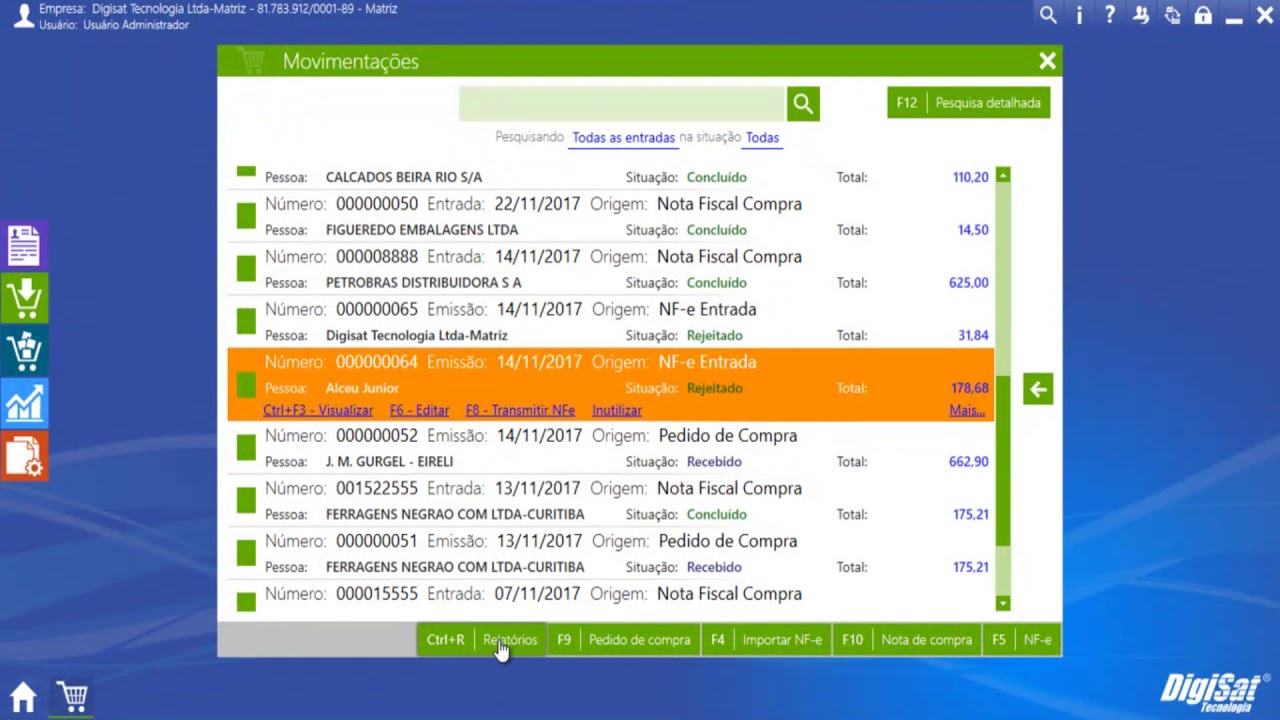The image size is (1280, 720).
Task: Click the Alceu Junior name in orange row
Action: [362, 388]
